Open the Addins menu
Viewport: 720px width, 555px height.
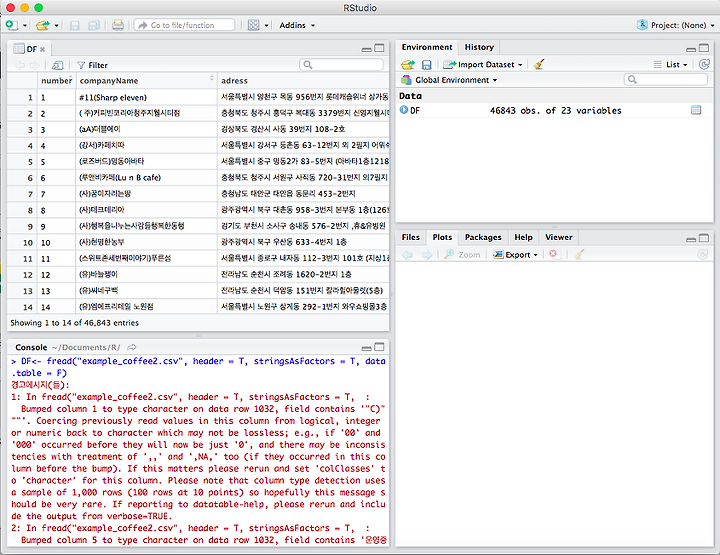pos(297,25)
